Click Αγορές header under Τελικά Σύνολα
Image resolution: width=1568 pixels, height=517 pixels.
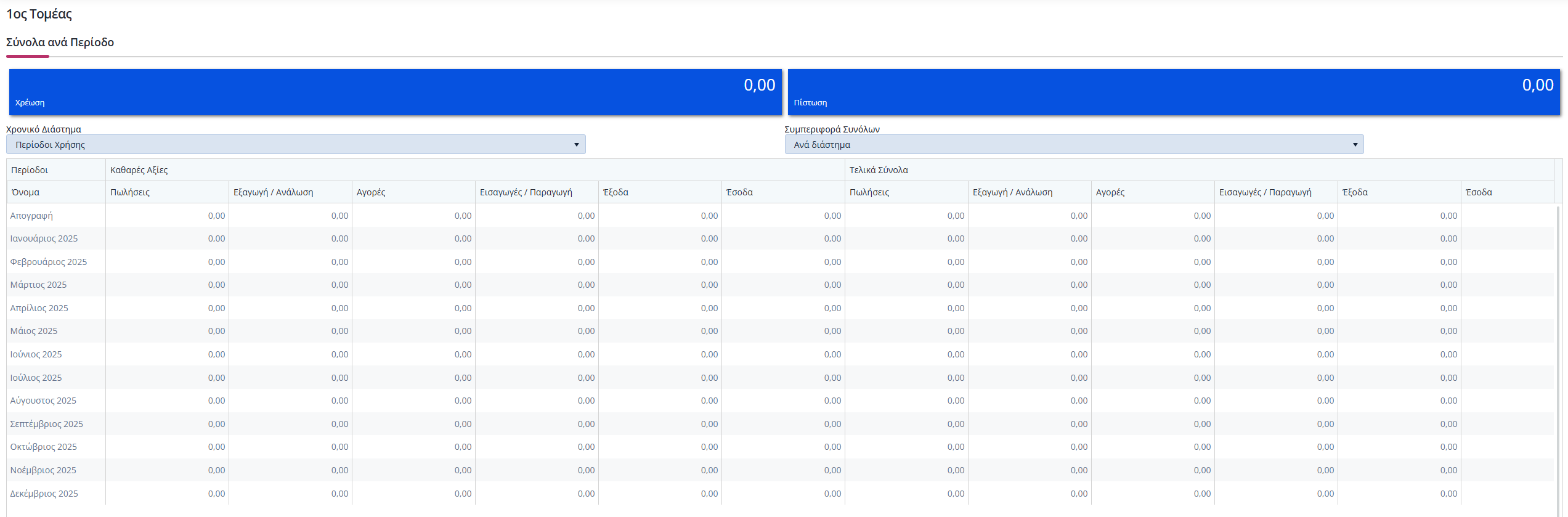(1153, 192)
